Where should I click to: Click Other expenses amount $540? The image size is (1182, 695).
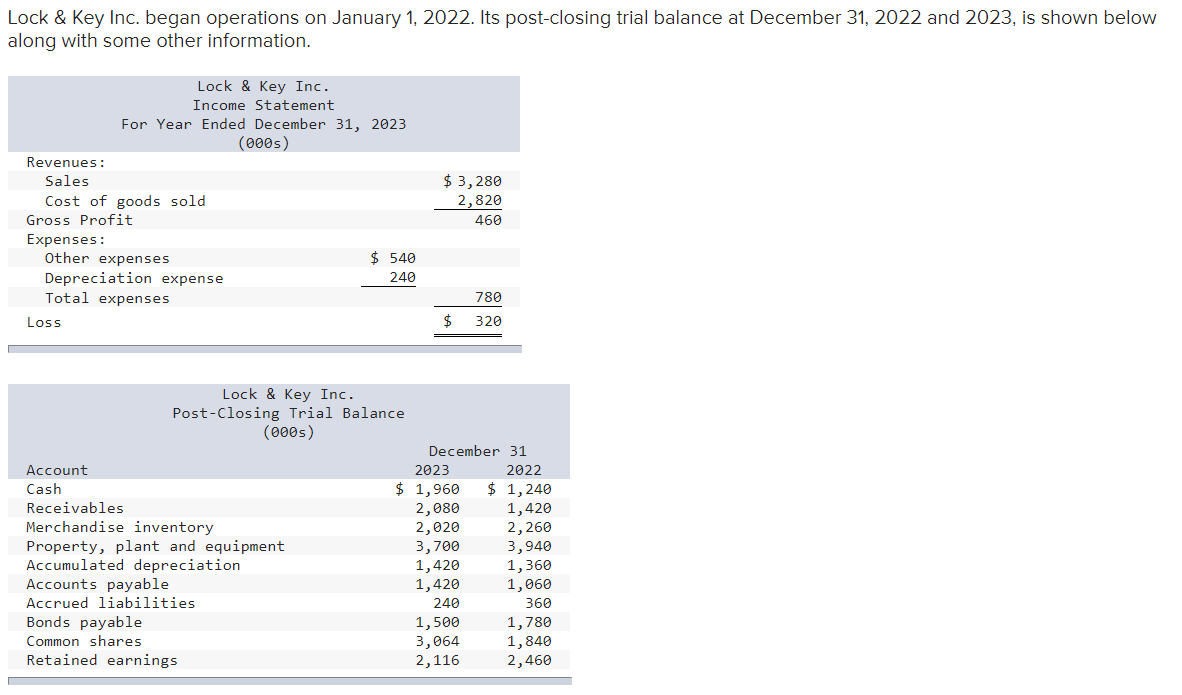(x=393, y=258)
